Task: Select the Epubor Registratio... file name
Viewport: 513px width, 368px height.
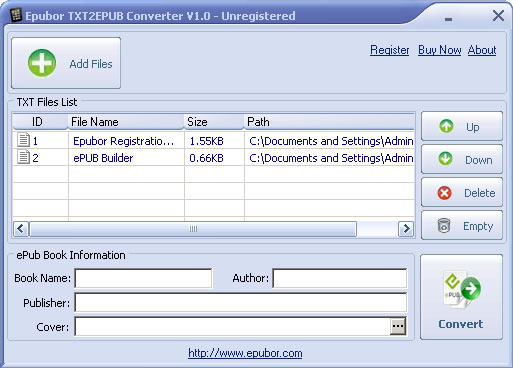Action: (123, 141)
